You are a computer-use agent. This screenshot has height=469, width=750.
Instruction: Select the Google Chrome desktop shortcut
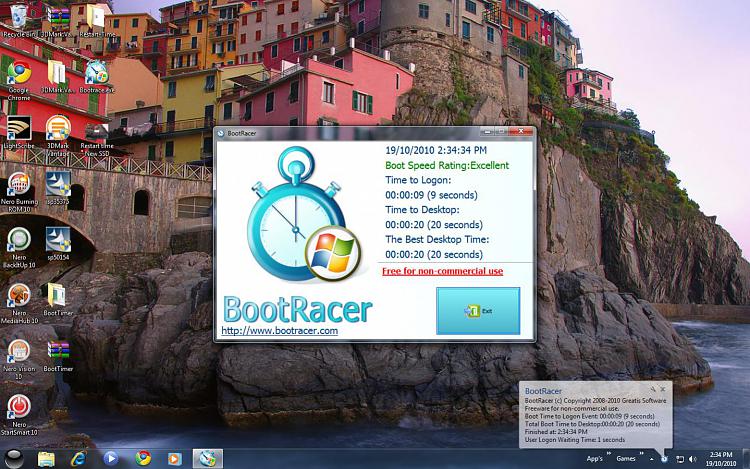[x=19, y=80]
